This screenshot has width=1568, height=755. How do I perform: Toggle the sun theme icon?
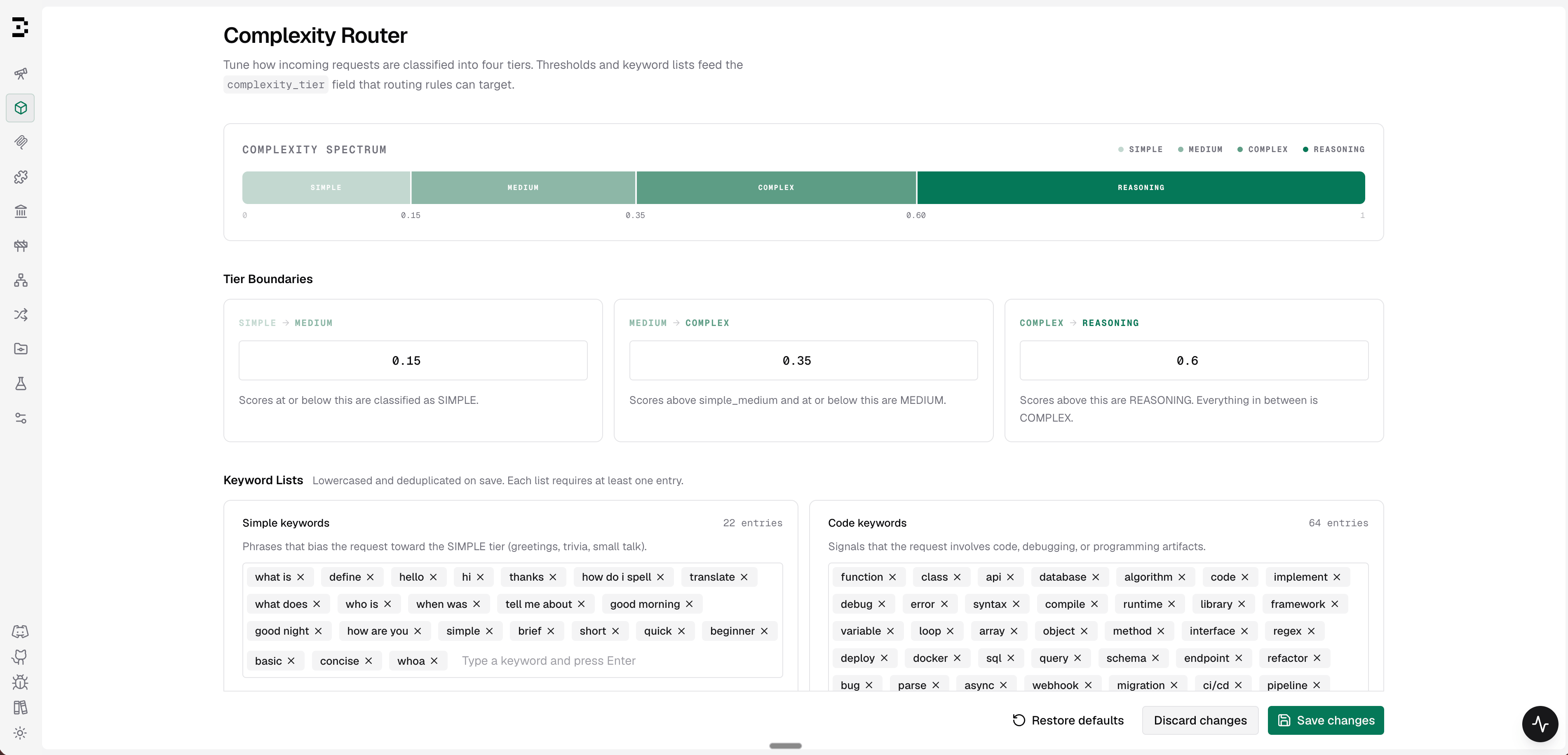(x=20, y=733)
